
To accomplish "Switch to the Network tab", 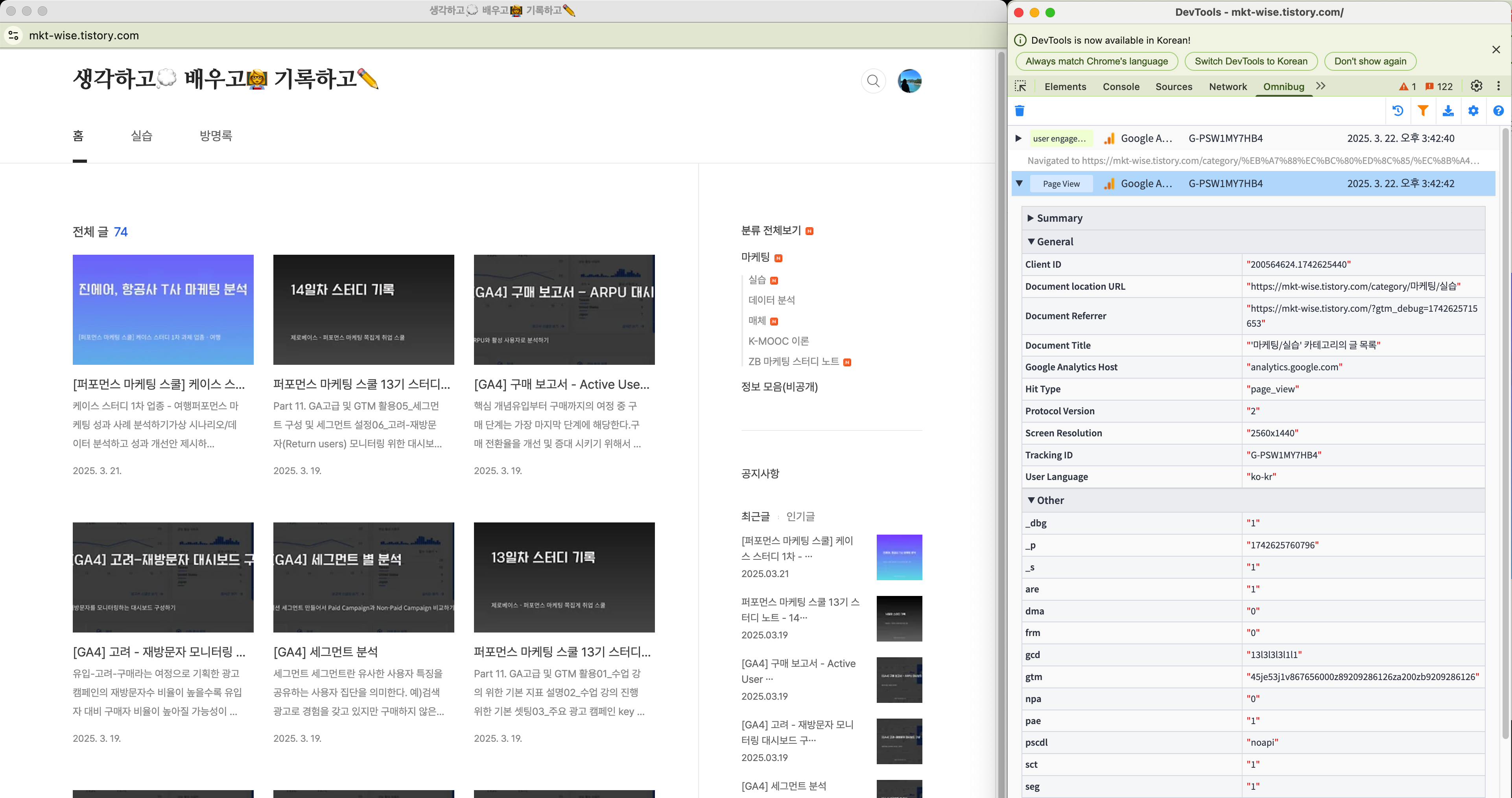I will pos(1227,87).
